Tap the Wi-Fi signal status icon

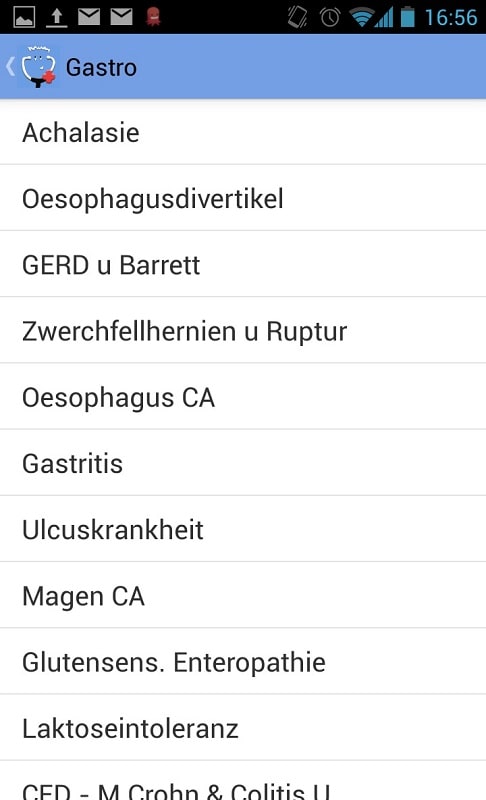(363, 17)
